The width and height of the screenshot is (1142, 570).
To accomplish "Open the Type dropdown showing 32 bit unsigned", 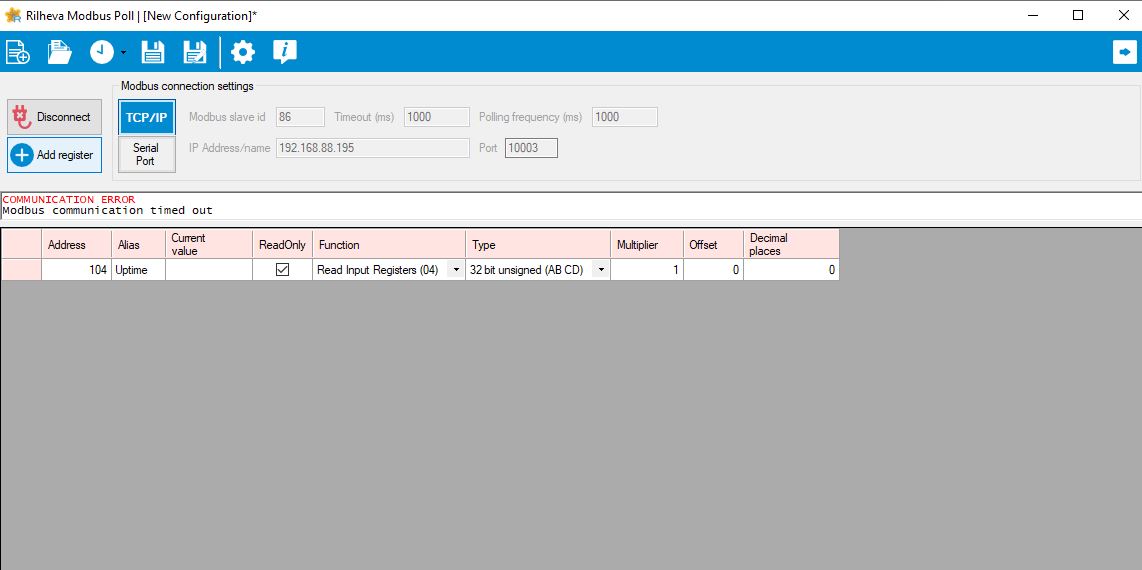I will click(x=601, y=270).
